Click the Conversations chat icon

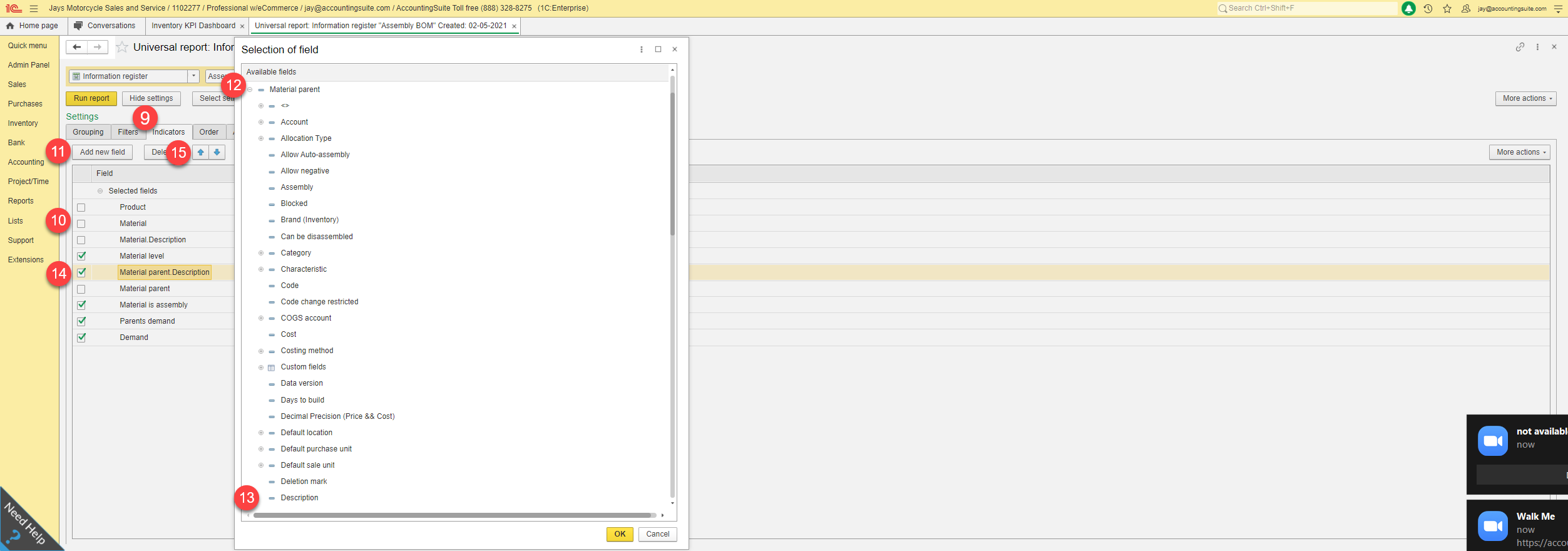[x=78, y=26]
